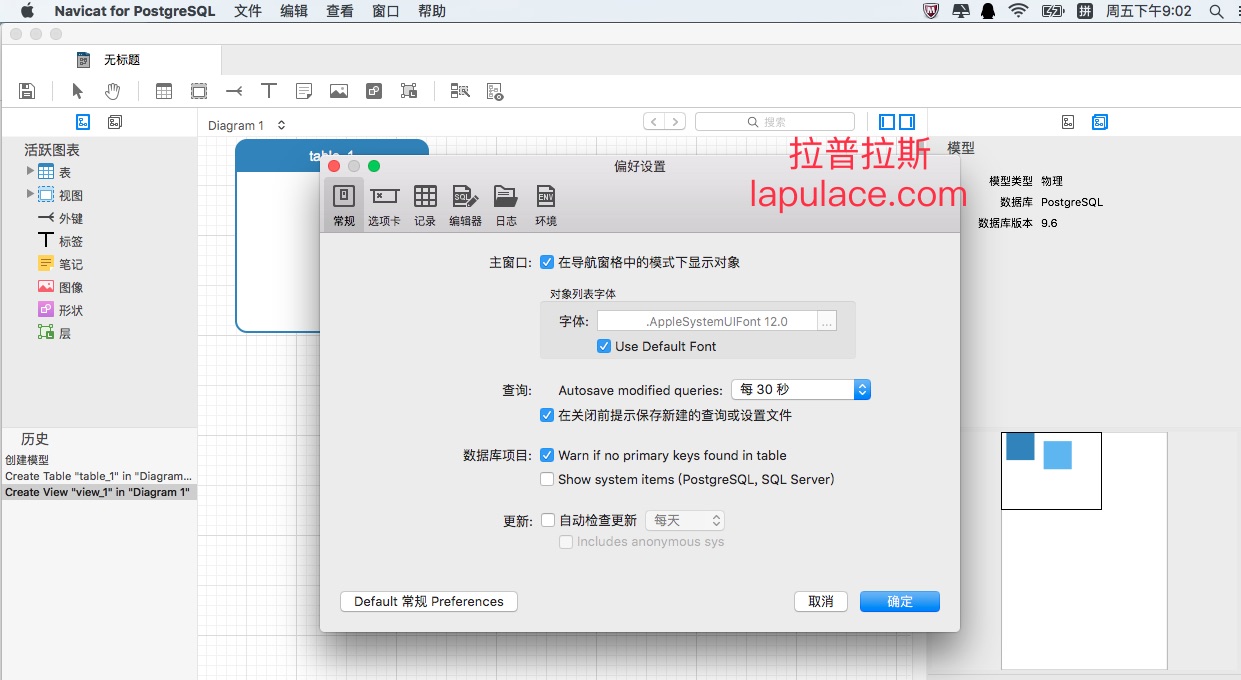
Task: Click grey stacked-diagram icon atop the left sidebar
Action: [x=115, y=122]
